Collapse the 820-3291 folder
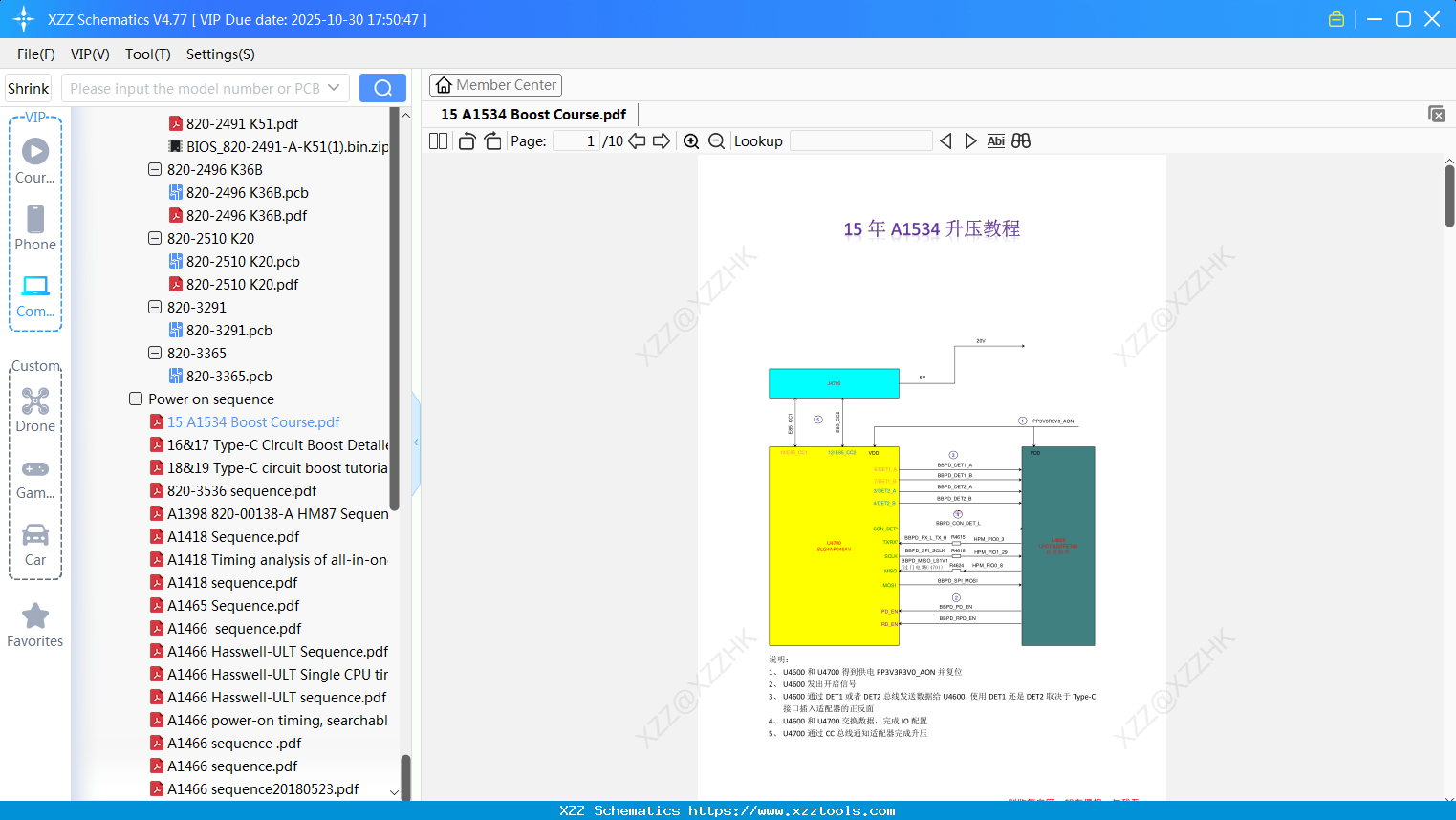The width and height of the screenshot is (1456, 820). (x=155, y=307)
